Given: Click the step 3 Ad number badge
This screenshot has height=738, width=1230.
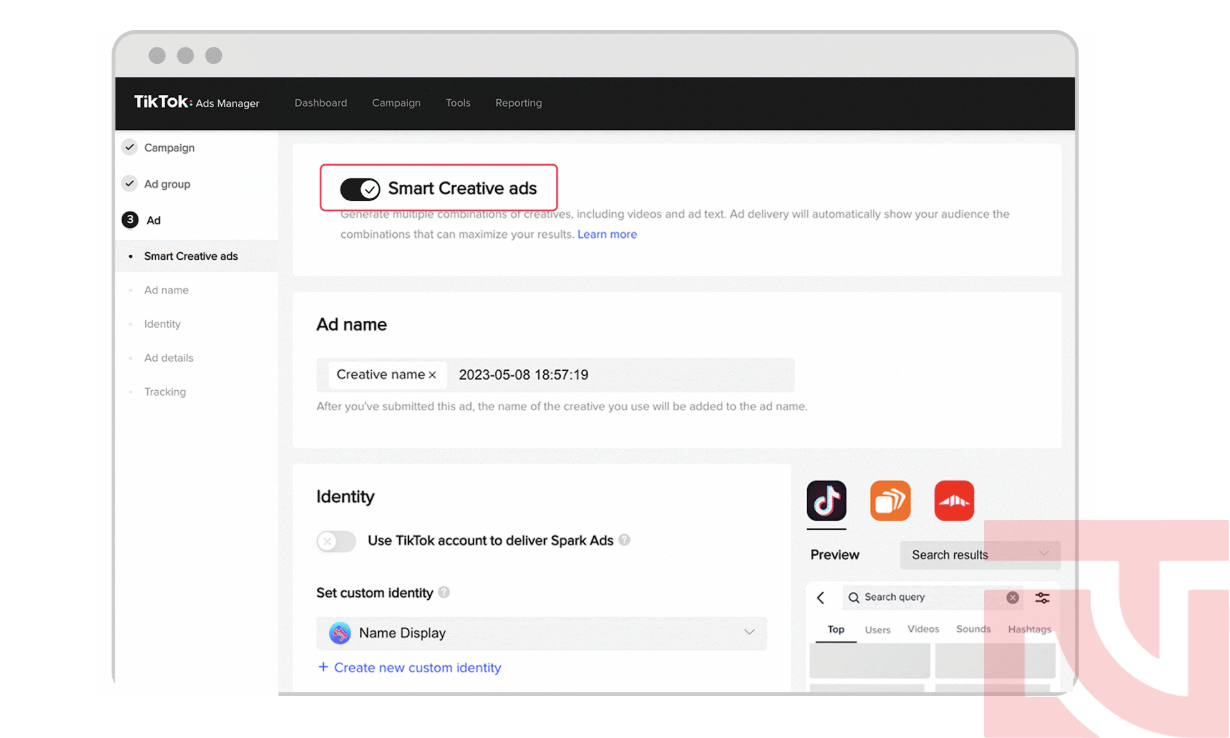Looking at the screenshot, I should coord(130,220).
